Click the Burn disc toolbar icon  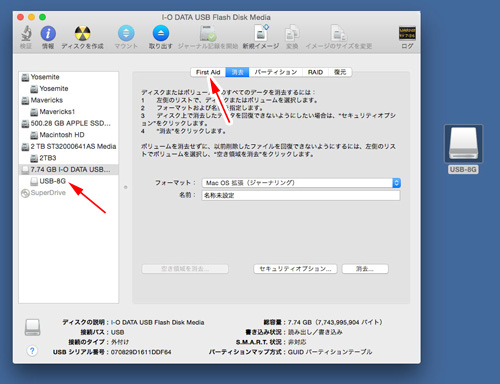coord(82,33)
